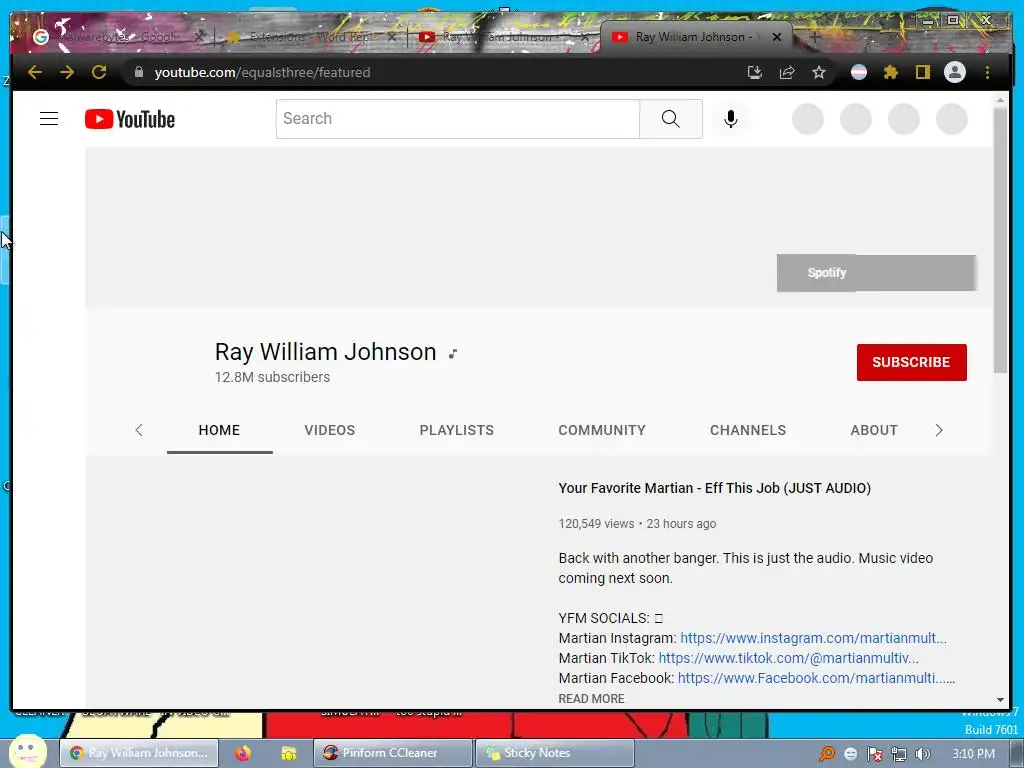Image resolution: width=1024 pixels, height=768 pixels.
Task: Close the Extensions tab
Action: [392, 37]
